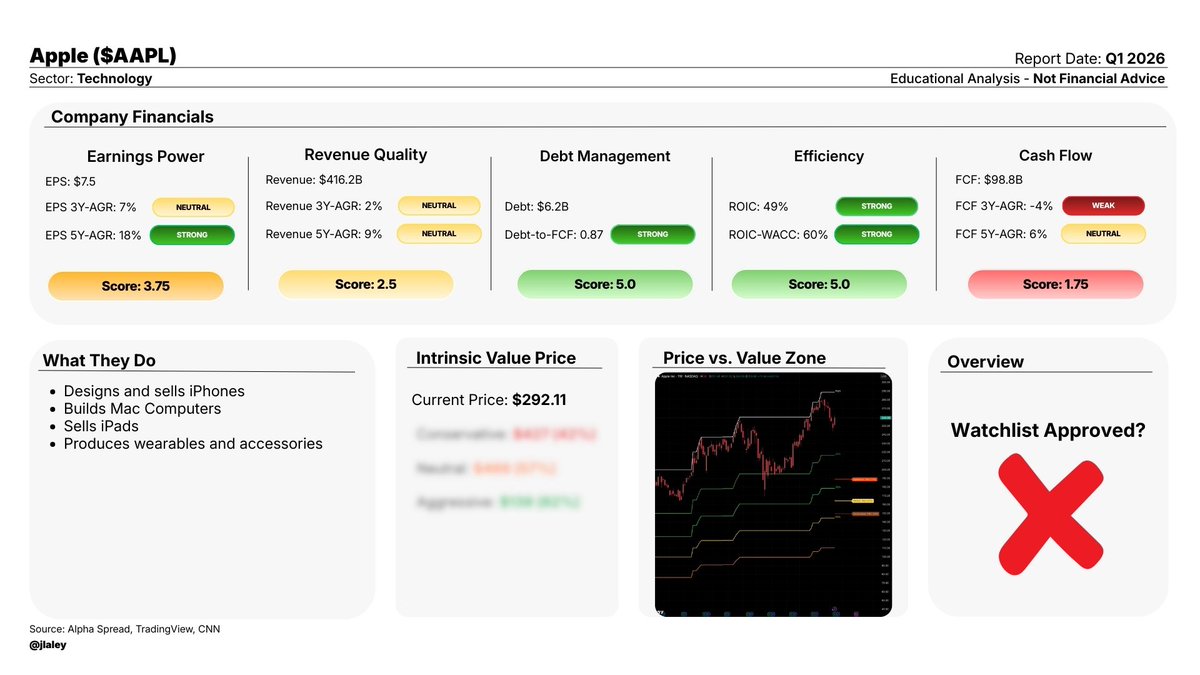Screen dimensions: 1200x675
Task: Click the Score: 2.5 pill
Action: pos(365,284)
